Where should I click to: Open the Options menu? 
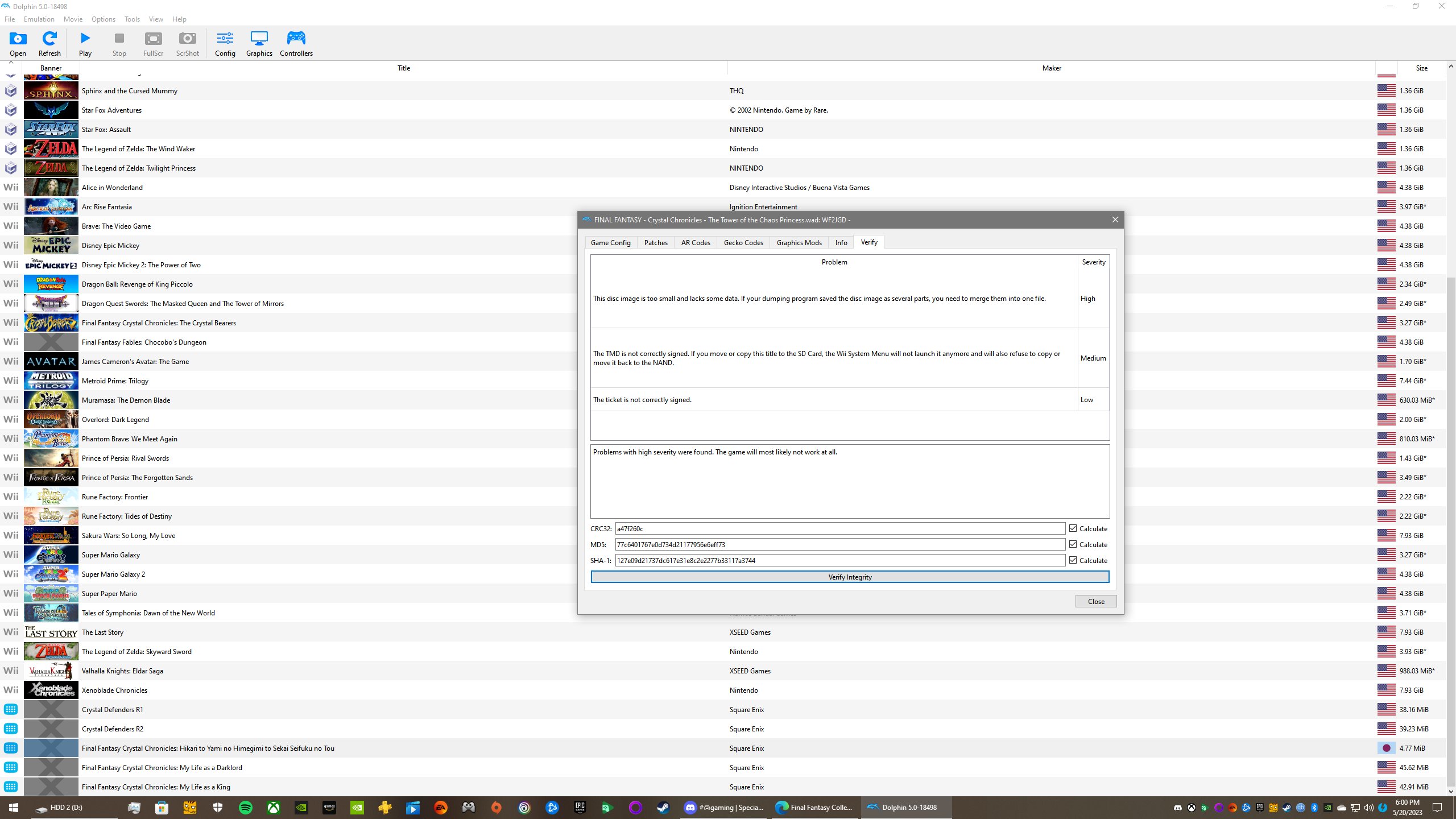[104, 19]
